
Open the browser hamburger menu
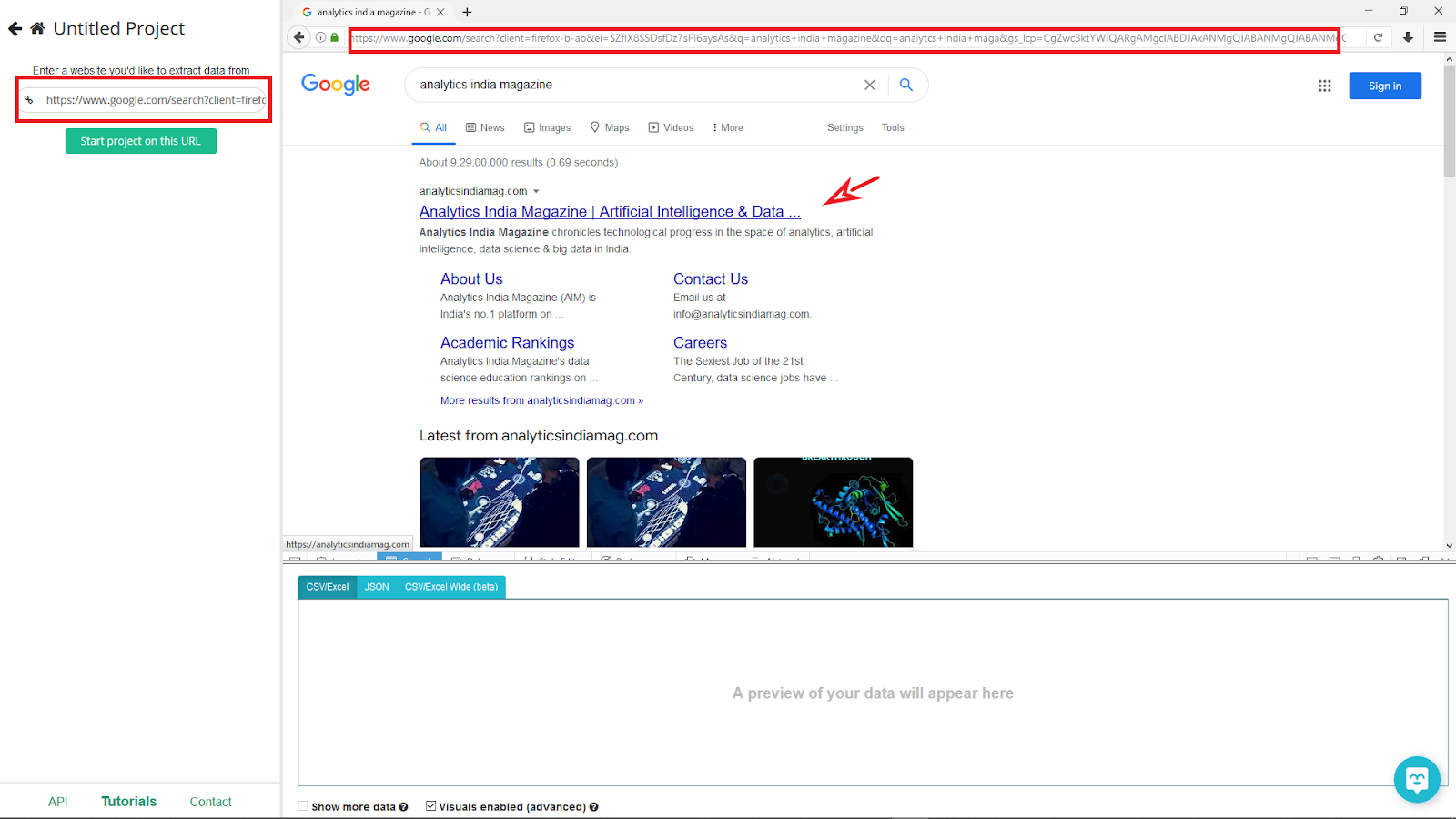tap(1440, 37)
